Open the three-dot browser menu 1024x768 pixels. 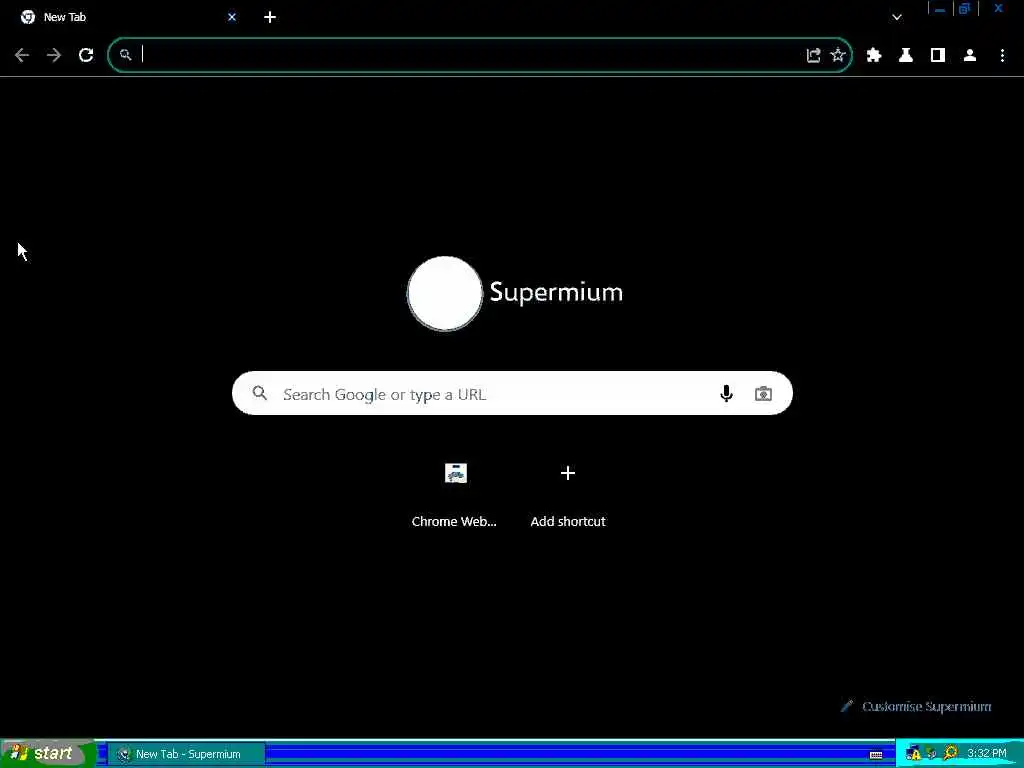point(1002,56)
